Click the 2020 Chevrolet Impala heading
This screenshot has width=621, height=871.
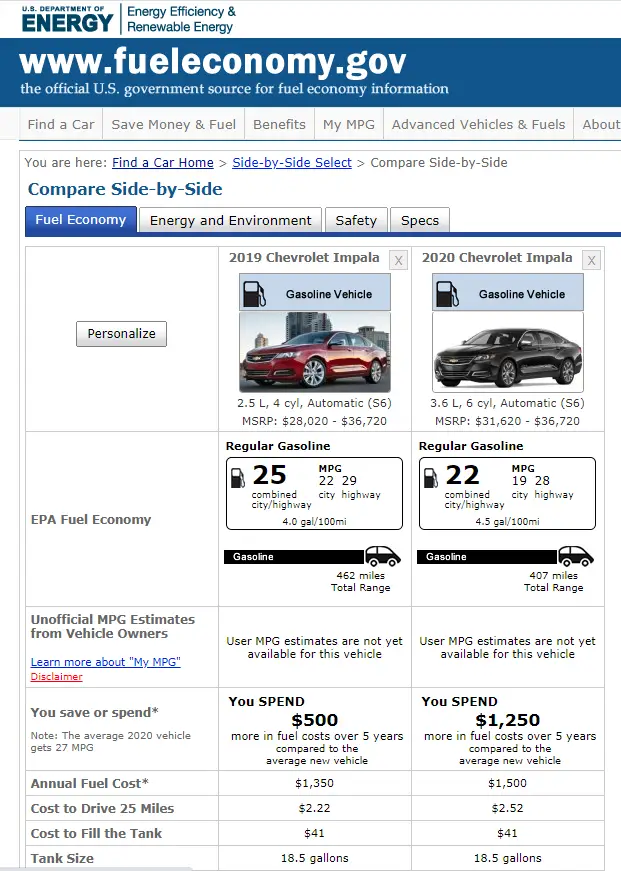point(497,258)
